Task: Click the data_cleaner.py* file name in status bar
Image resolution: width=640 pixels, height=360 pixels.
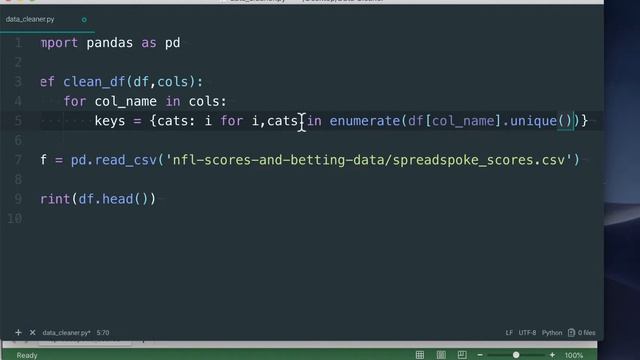Action: tap(67, 333)
